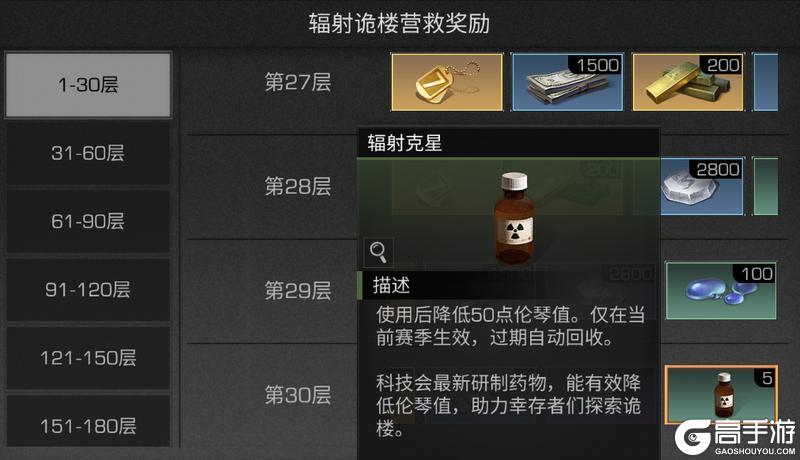Tap the large radiation bottle image in popup
Screen dimensions: 800x460
coord(514,218)
